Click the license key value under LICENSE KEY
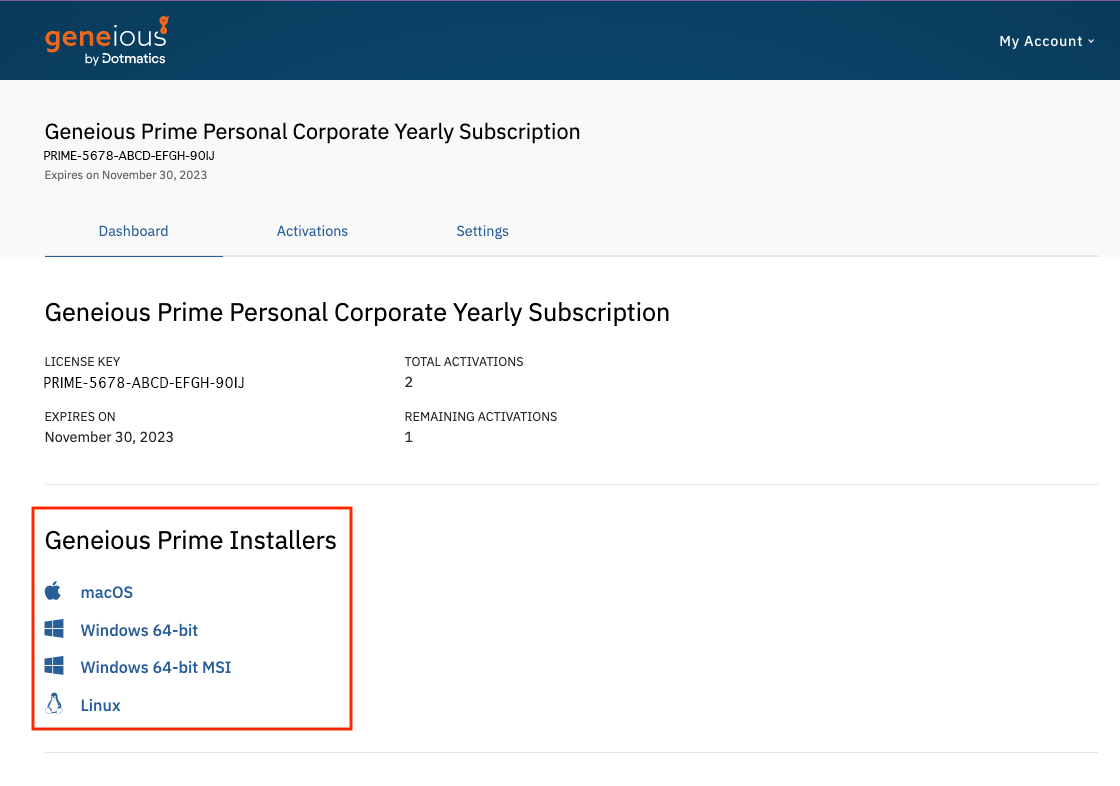This screenshot has height=786, width=1120. point(144,382)
